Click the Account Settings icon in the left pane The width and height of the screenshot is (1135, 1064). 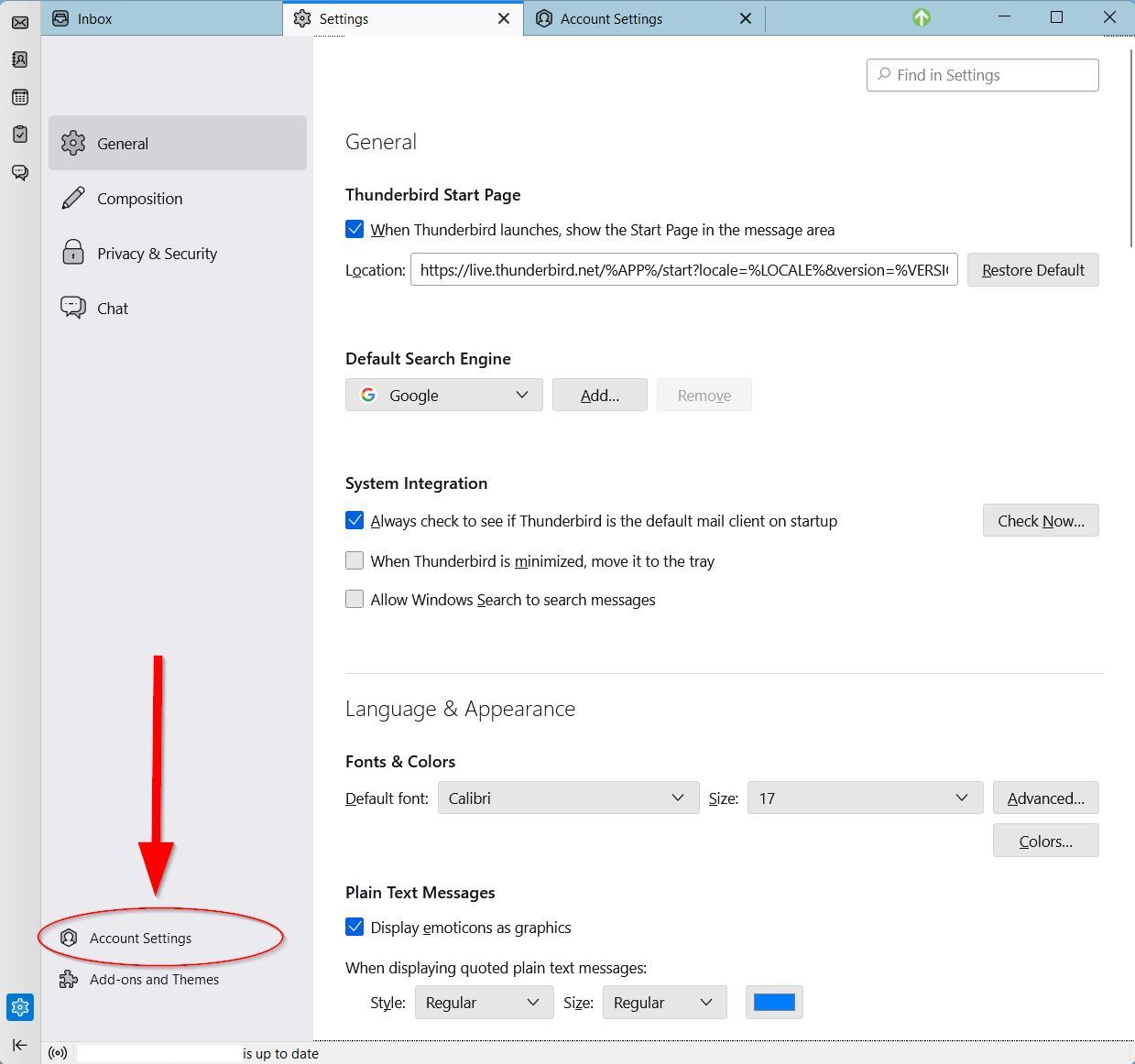[x=69, y=938]
